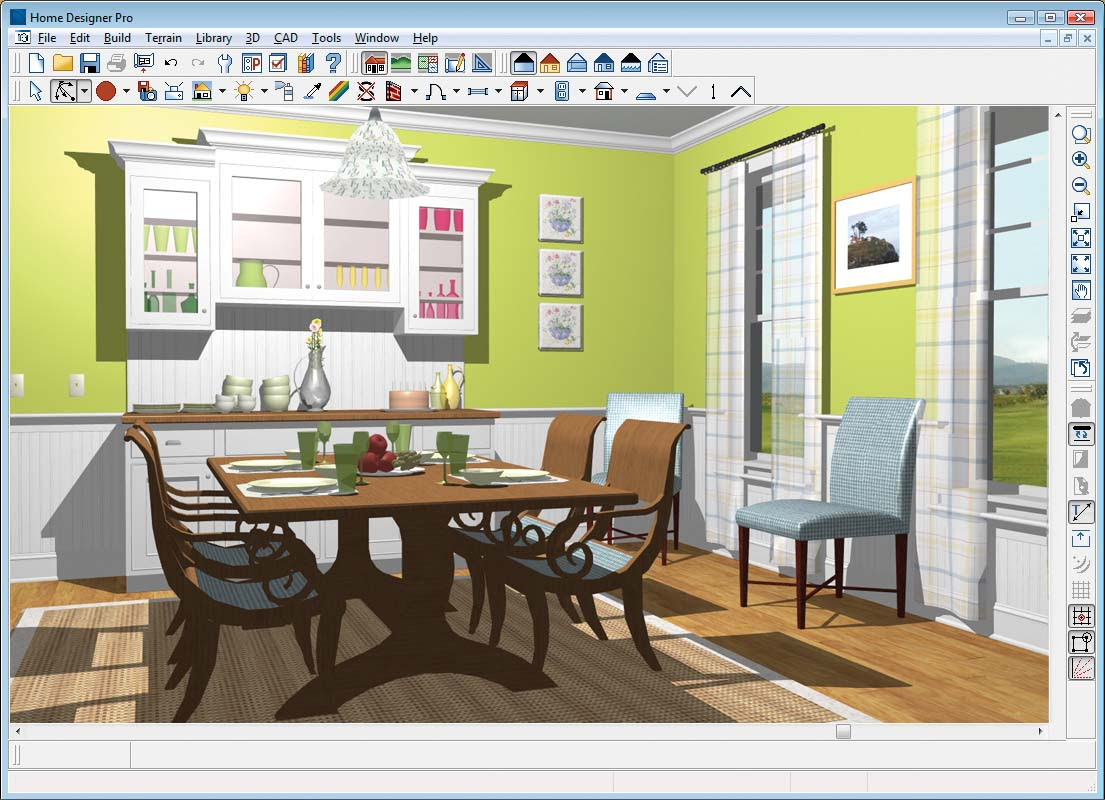Open the CAD menu
The image size is (1105, 800).
pos(285,38)
